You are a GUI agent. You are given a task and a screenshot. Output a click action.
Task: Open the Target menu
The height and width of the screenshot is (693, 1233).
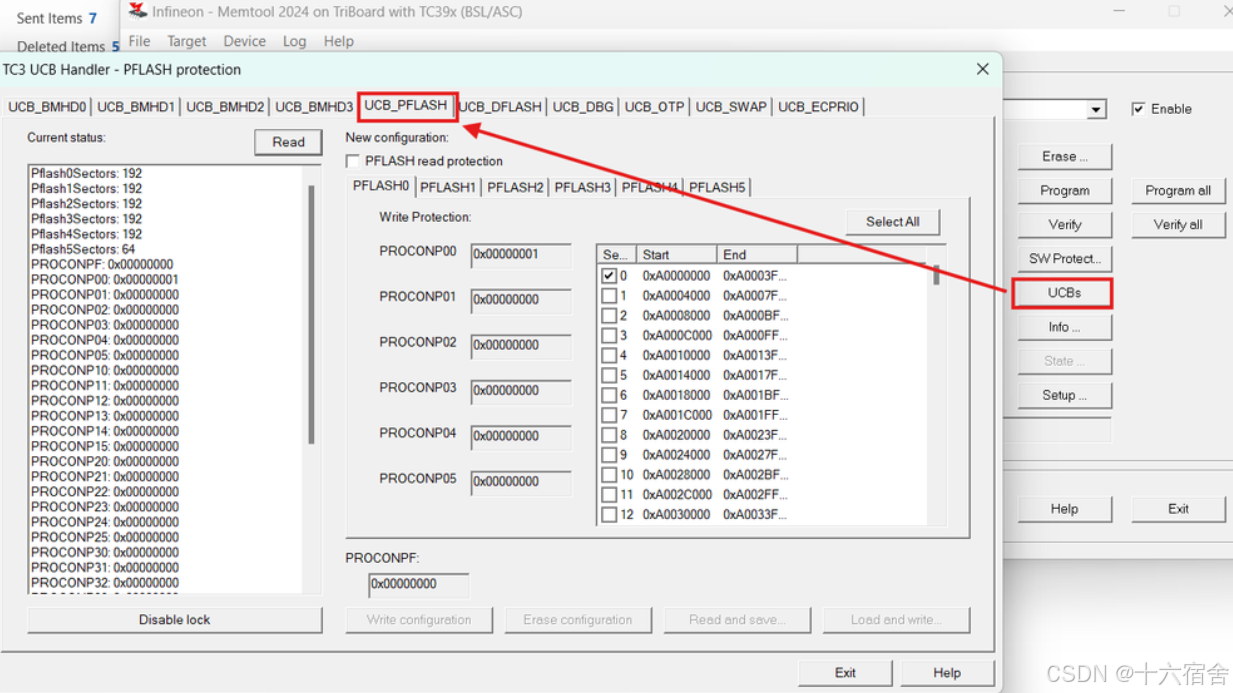(187, 41)
